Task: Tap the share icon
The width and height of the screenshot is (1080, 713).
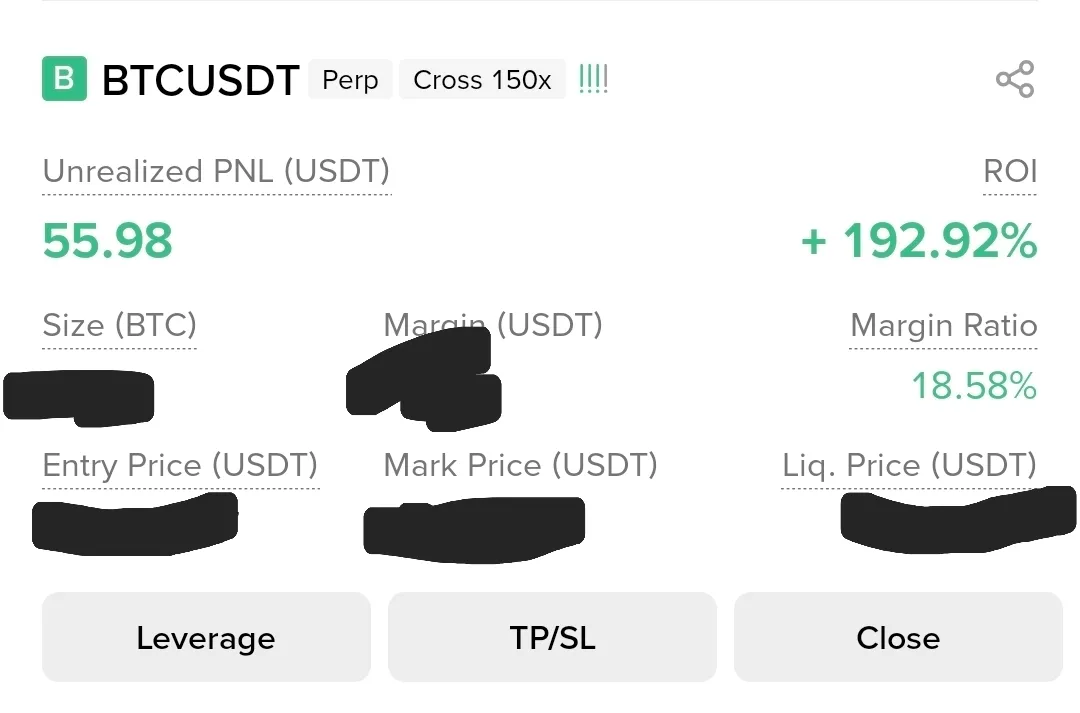Action: click(x=1014, y=80)
